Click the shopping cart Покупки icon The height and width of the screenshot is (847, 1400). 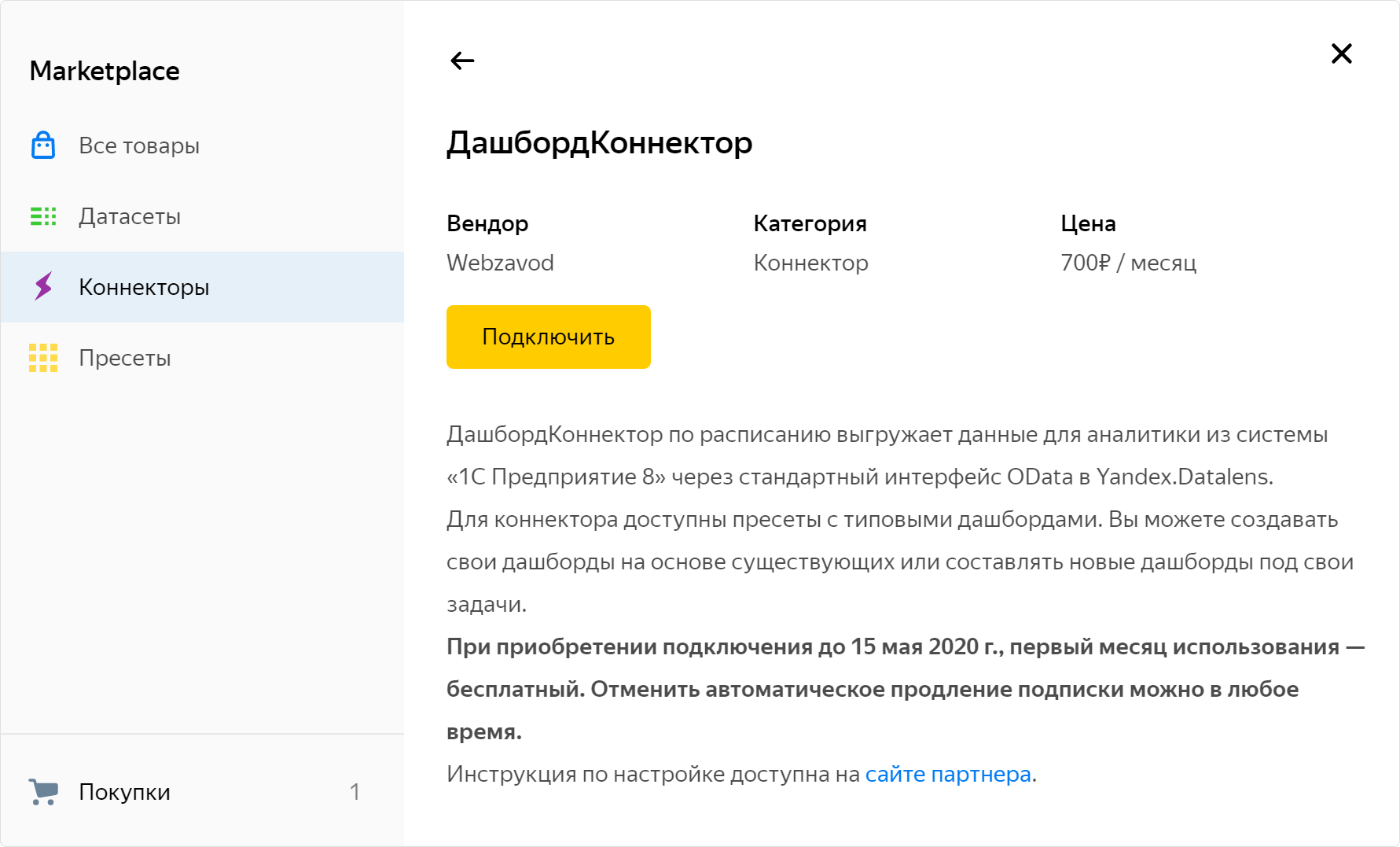(x=43, y=791)
